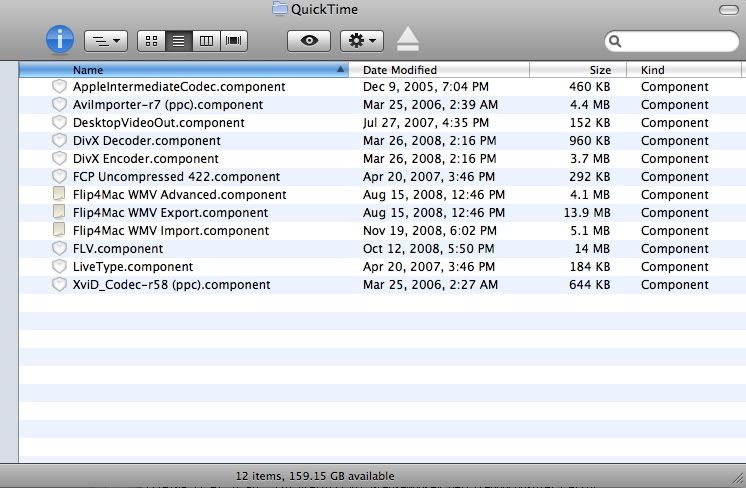Click status text 12 items, 159.15 GB available
Screen dimensions: 746x488
tap(315, 476)
